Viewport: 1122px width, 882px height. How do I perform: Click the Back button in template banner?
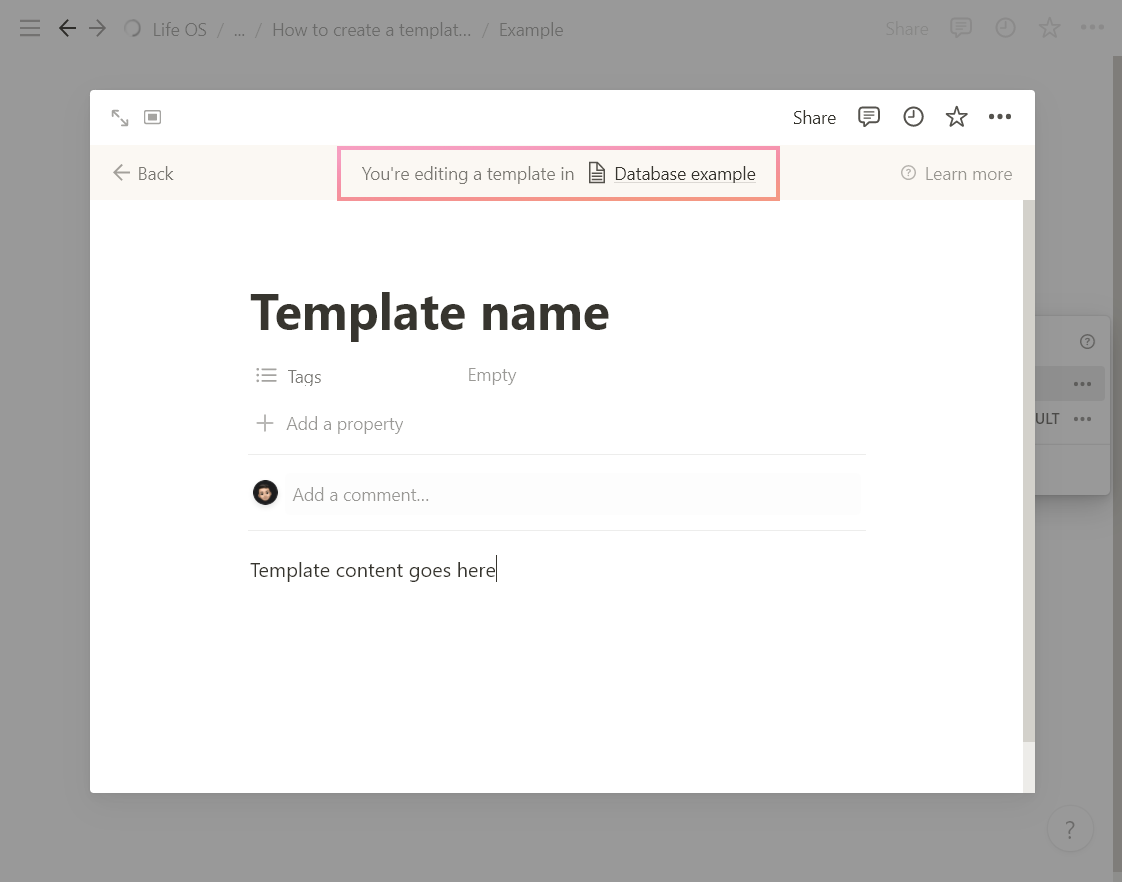point(143,174)
